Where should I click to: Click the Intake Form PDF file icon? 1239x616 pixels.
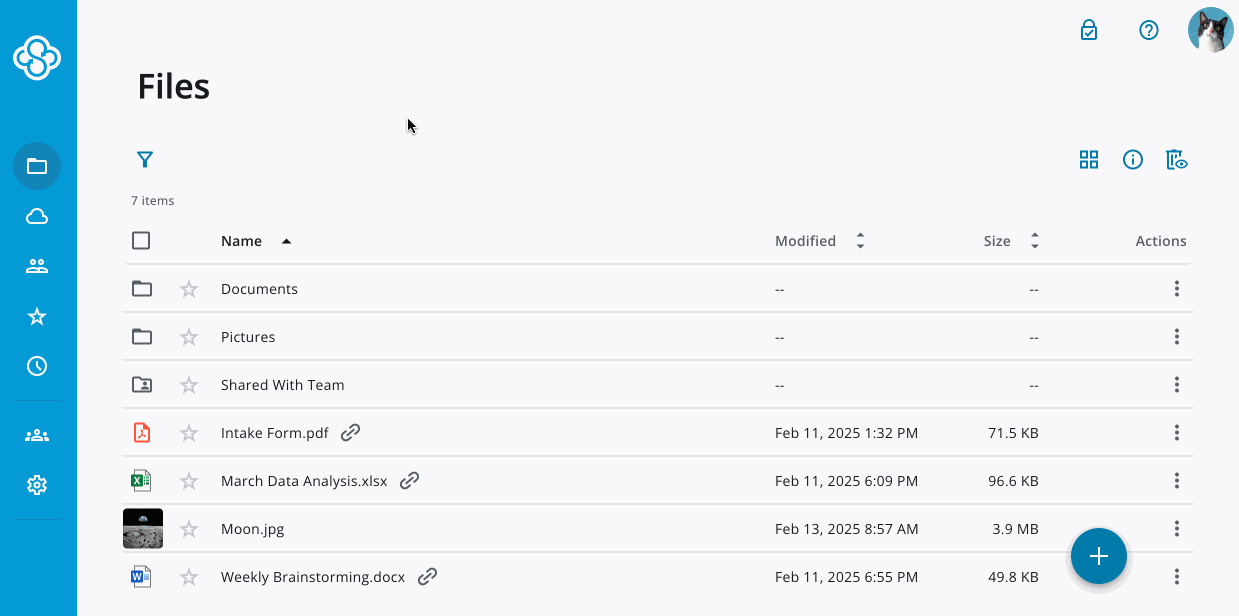coord(142,433)
